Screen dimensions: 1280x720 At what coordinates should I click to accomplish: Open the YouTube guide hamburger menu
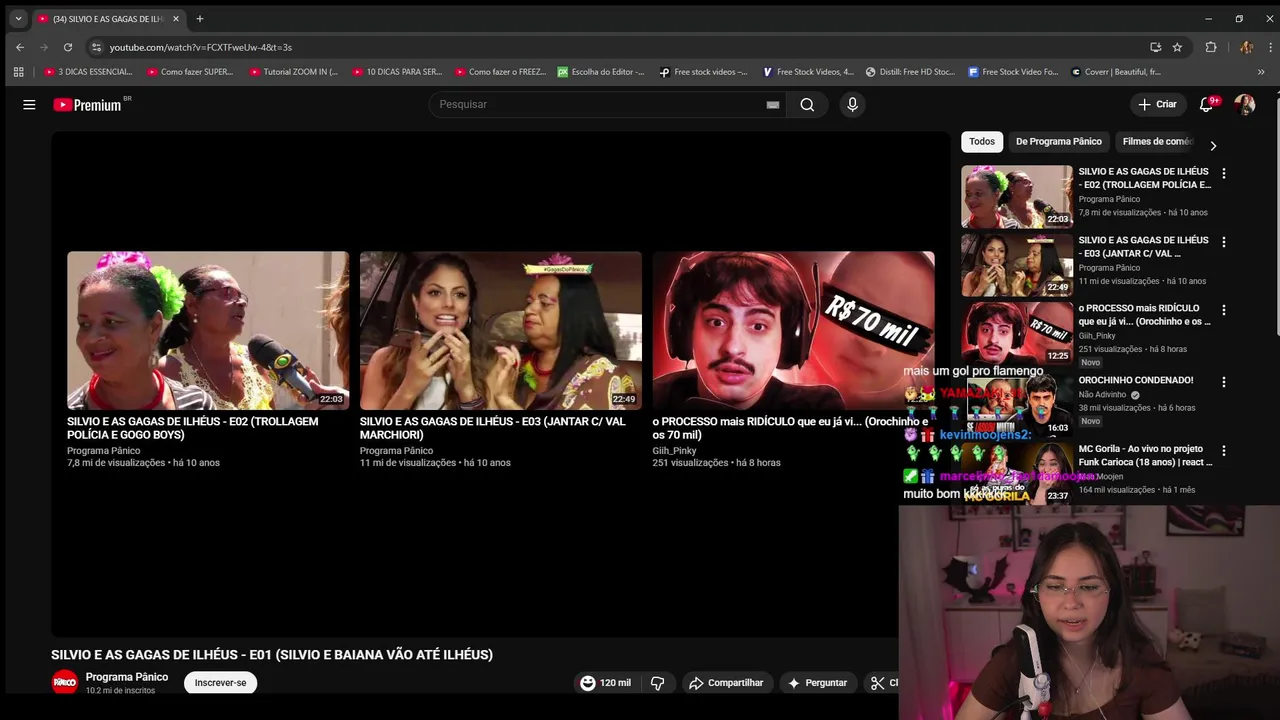click(x=29, y=104)
